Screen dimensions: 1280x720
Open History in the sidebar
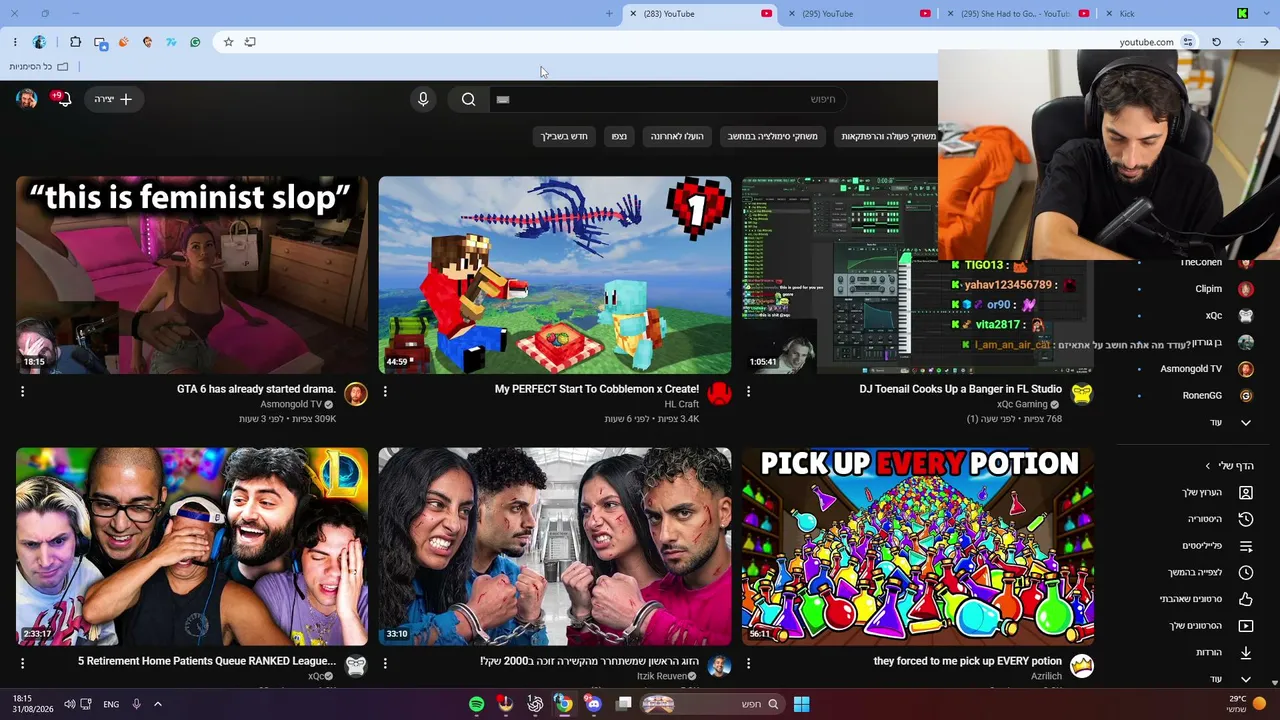pyautogui.click(x=1217, y=519)
